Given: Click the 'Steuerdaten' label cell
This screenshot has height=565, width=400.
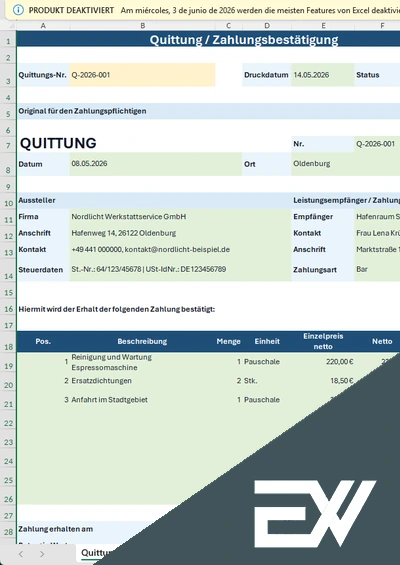Looking at the screenshot, I should coord(43,270).
